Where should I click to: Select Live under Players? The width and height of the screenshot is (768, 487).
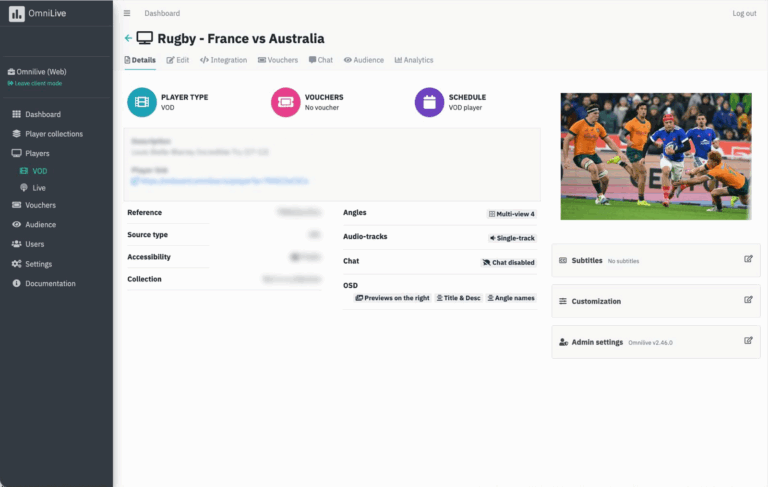[39, 188]
